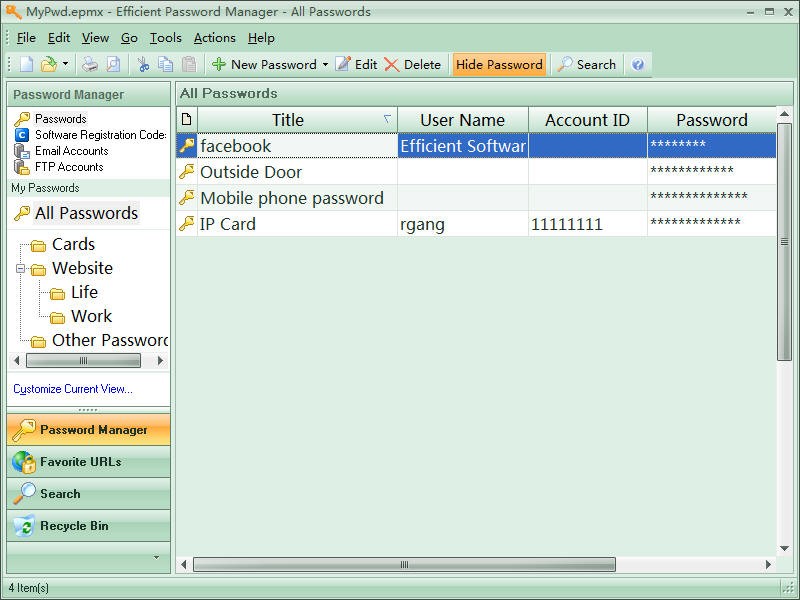800x600 pixels.
Task: Open the File menu
Action: pos(26,38)
